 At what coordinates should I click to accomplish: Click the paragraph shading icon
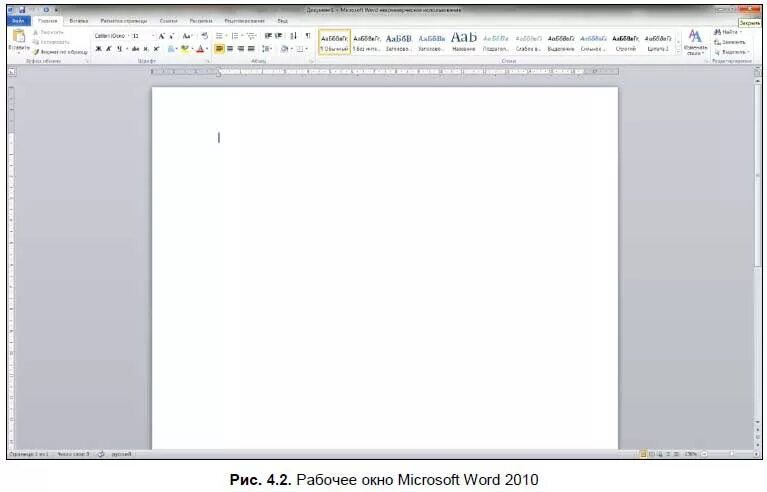[284, 49]
